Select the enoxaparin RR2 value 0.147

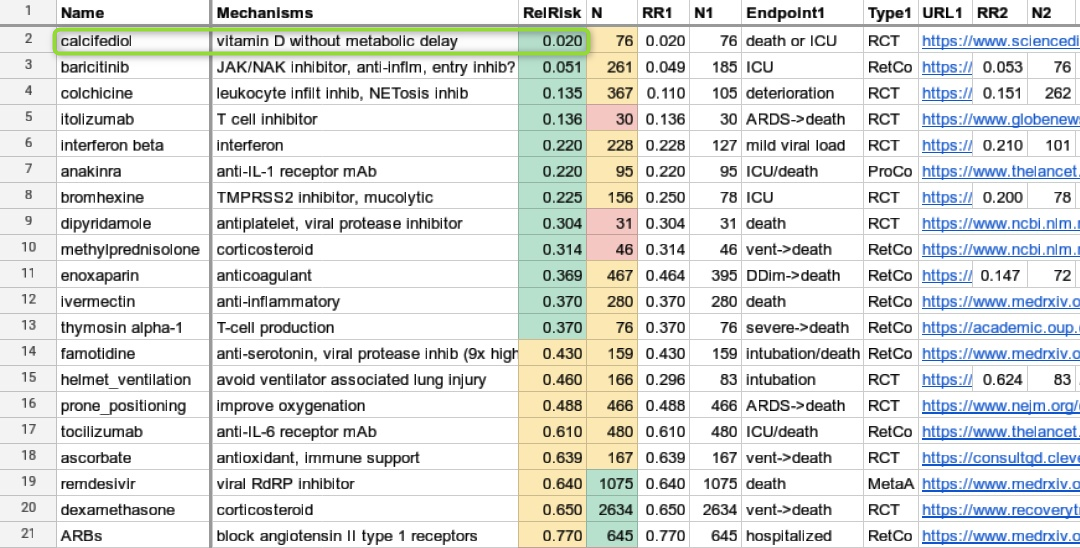tap(999, 275)
